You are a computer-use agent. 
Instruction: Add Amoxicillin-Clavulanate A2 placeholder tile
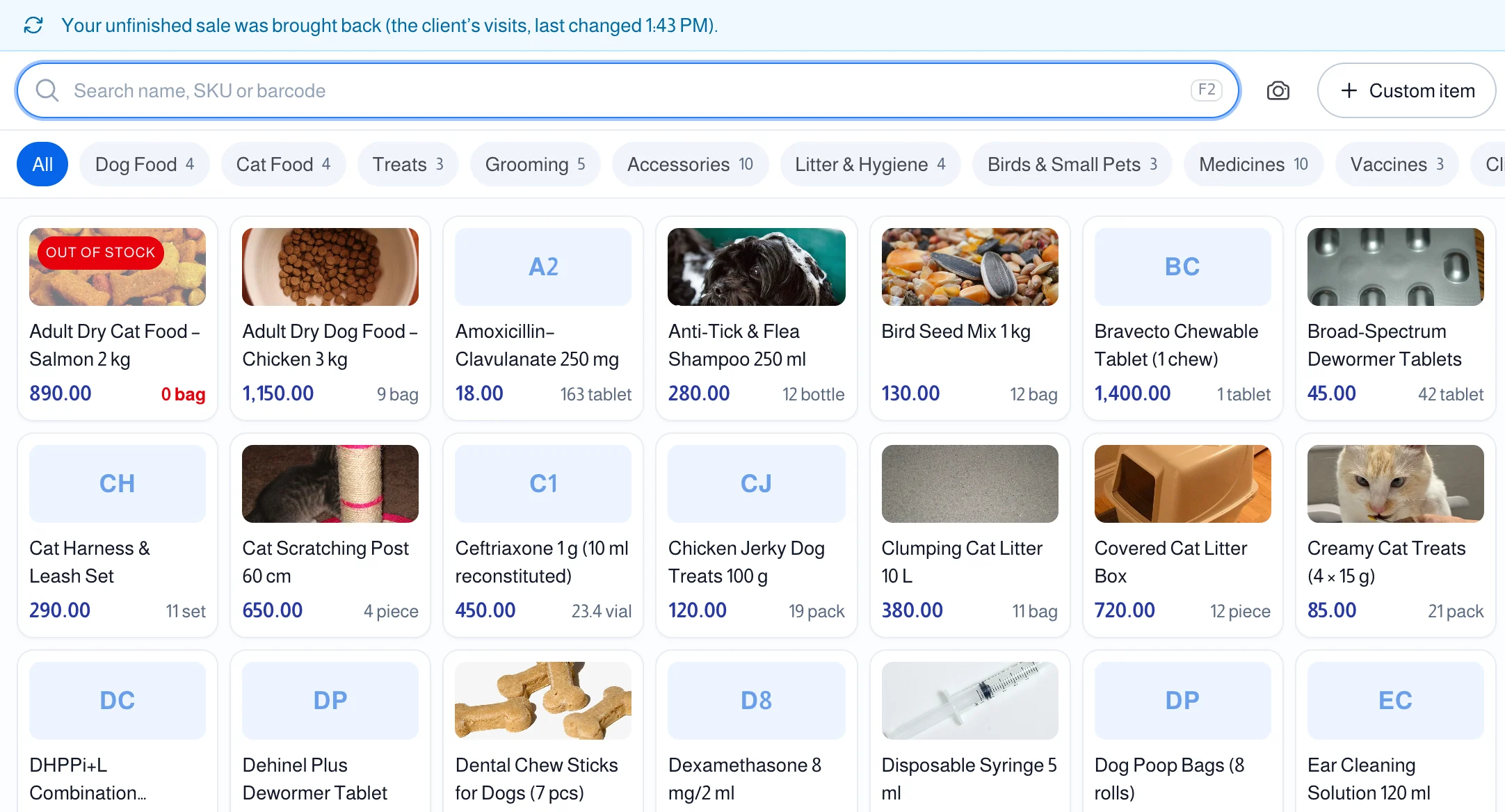[x=543, y=267]
